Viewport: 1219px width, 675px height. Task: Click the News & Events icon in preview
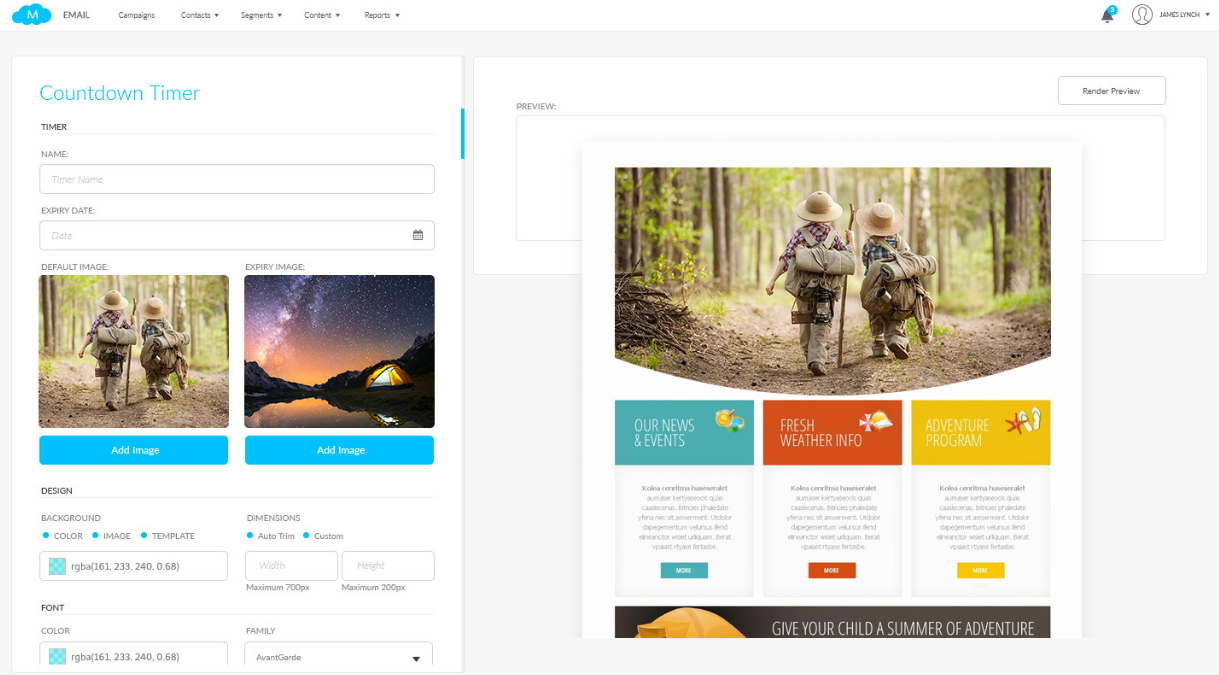[729, 420]
